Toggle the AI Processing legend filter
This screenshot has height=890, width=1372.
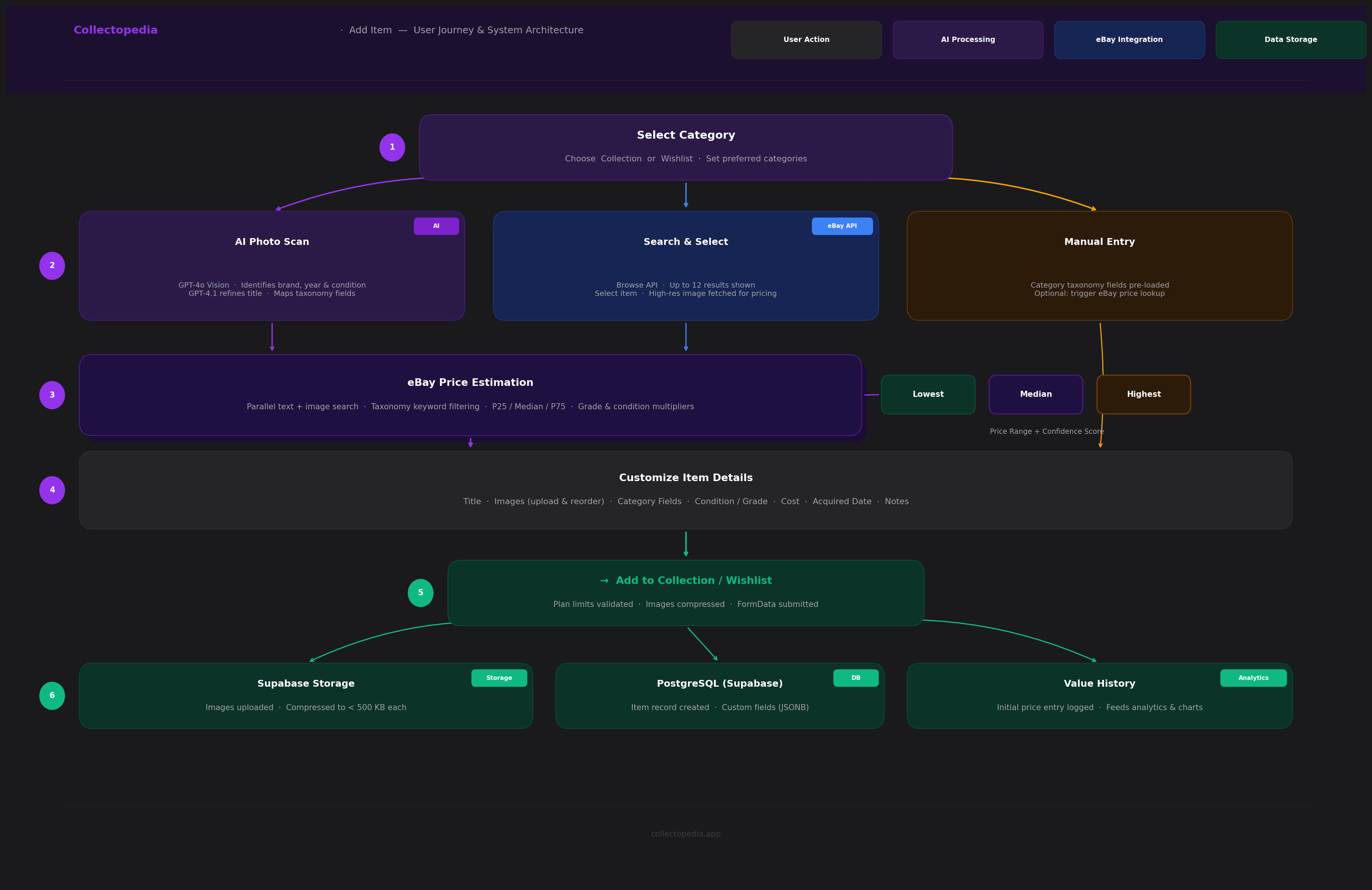[968, 39]
